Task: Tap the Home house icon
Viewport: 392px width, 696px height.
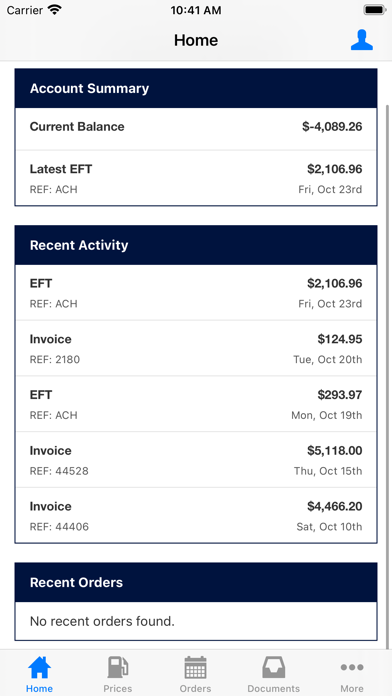Action: (x=39, y=667)
